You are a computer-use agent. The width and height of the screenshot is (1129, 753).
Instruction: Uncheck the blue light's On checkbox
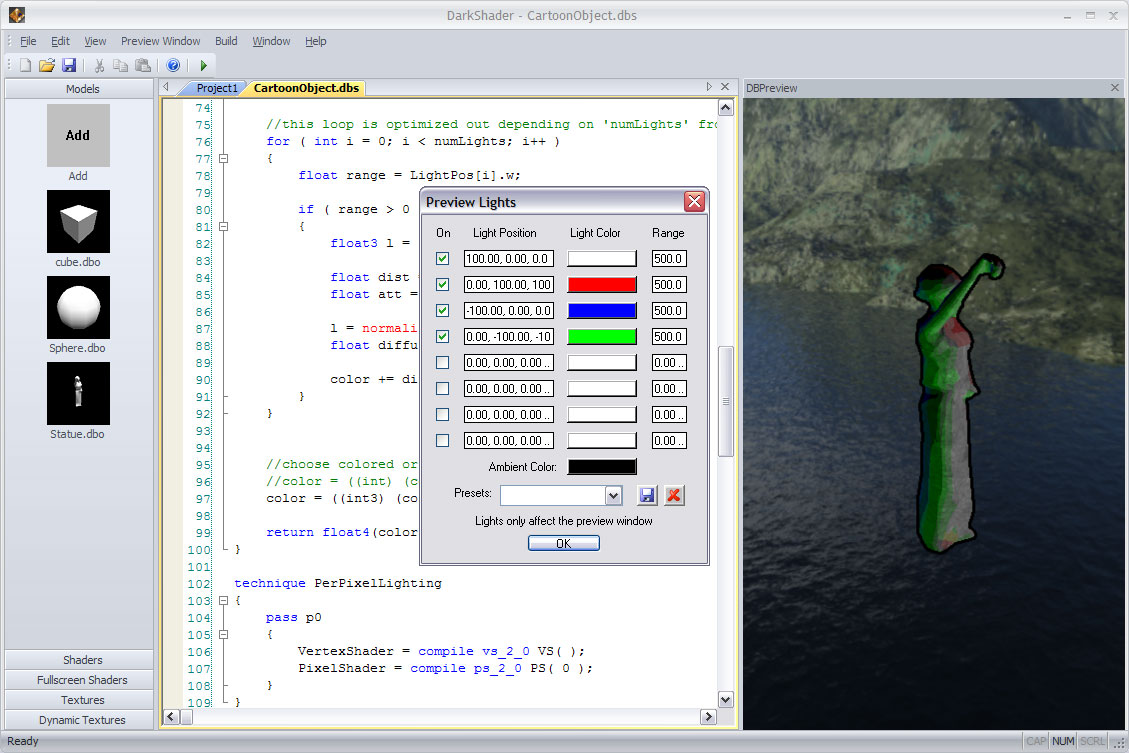(443, 311)
